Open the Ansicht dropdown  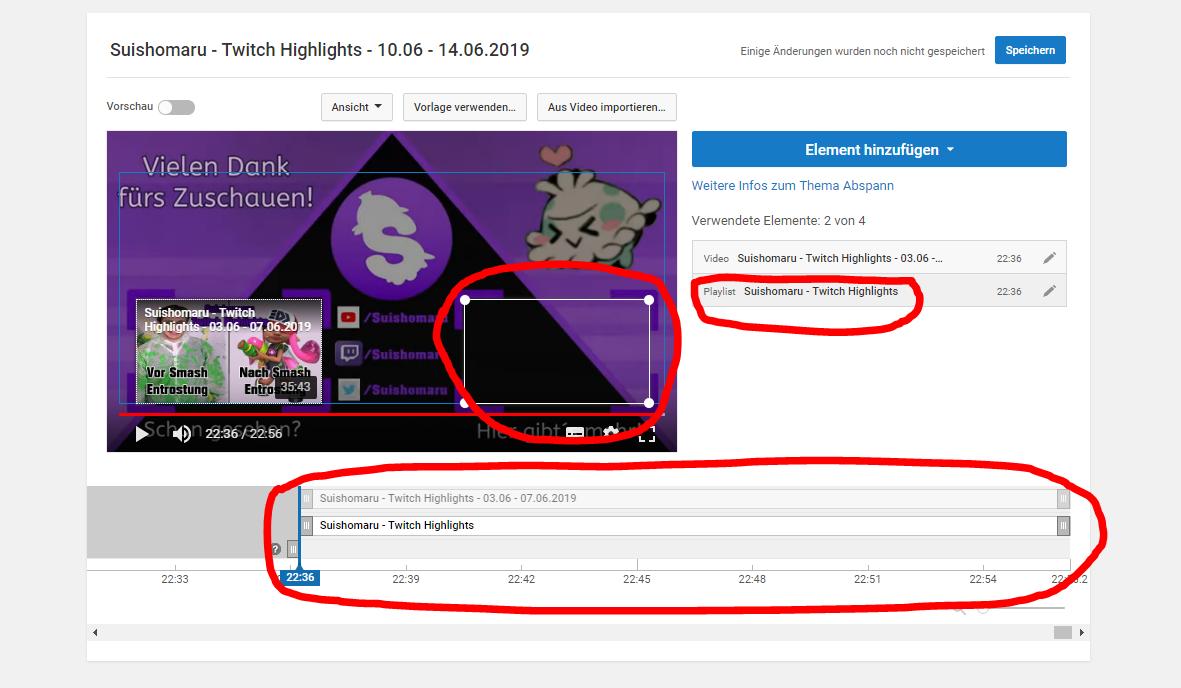pyautogui.click(x=356, y=107)
